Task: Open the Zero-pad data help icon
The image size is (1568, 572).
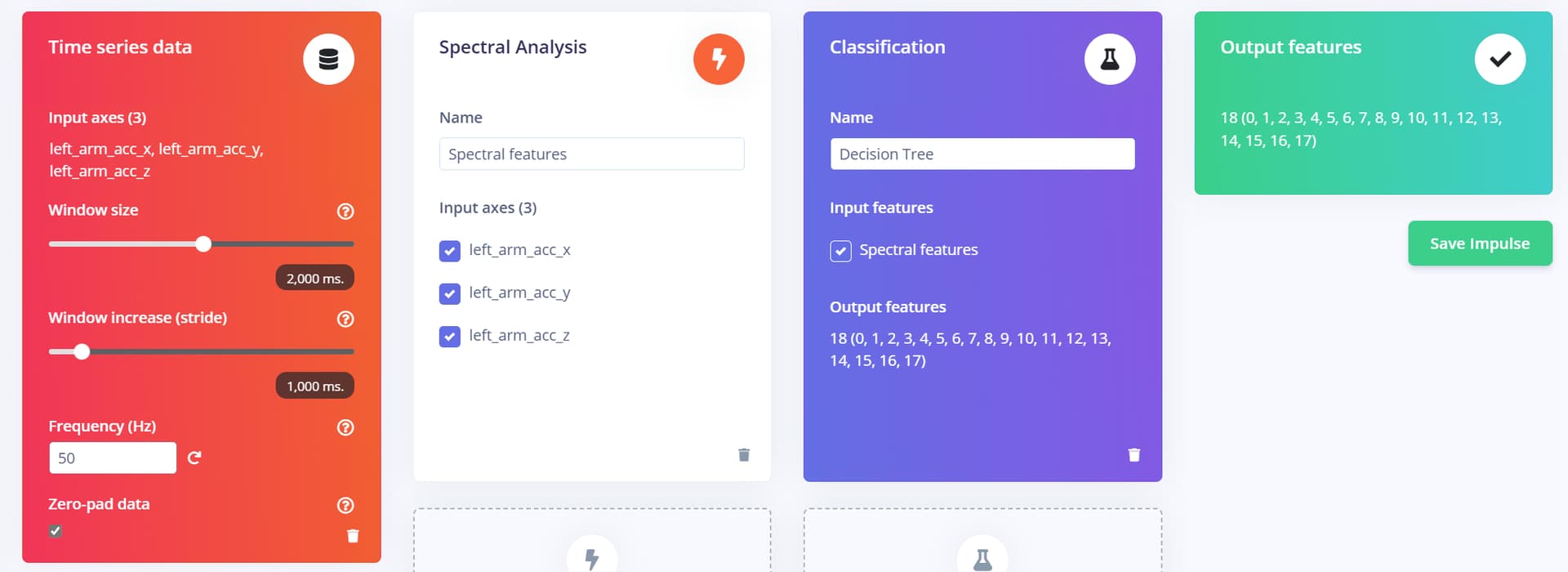Action: click(345, 506)
